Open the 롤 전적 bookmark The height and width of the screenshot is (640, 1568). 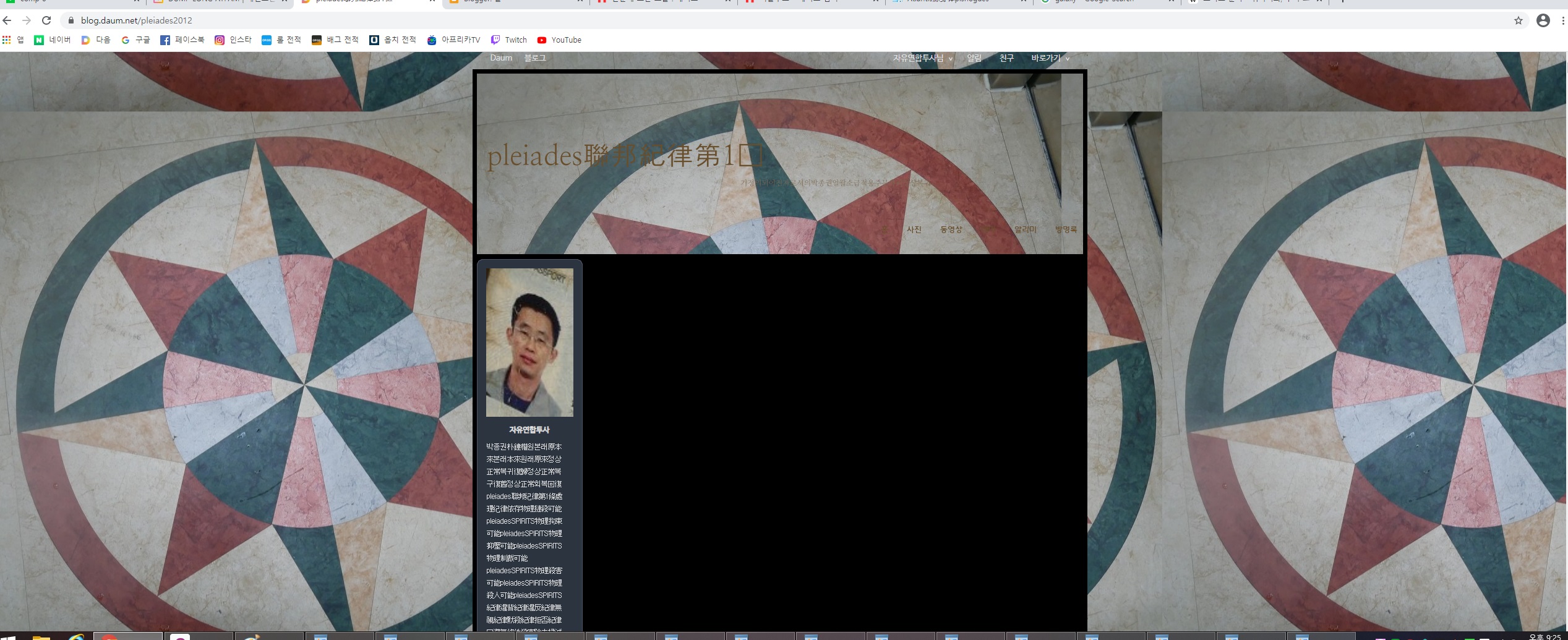coord(281,40)
